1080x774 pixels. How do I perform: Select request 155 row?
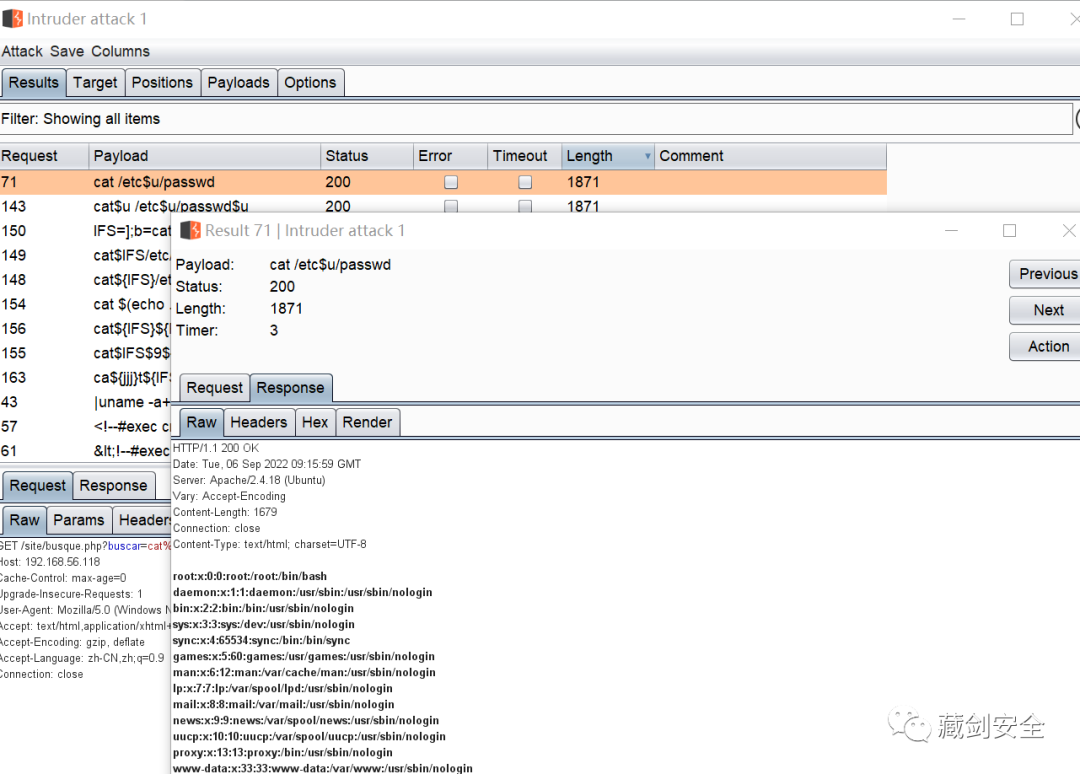[x=85, y=353]
